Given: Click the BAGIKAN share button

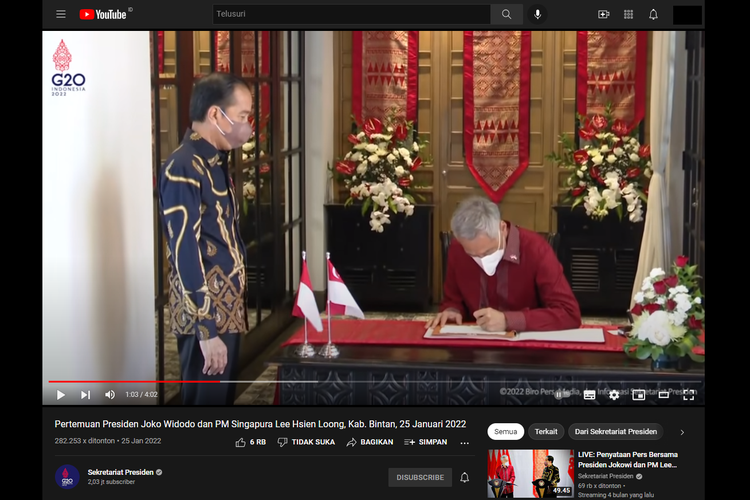Looking at the screenshot, I should point(370,442).
